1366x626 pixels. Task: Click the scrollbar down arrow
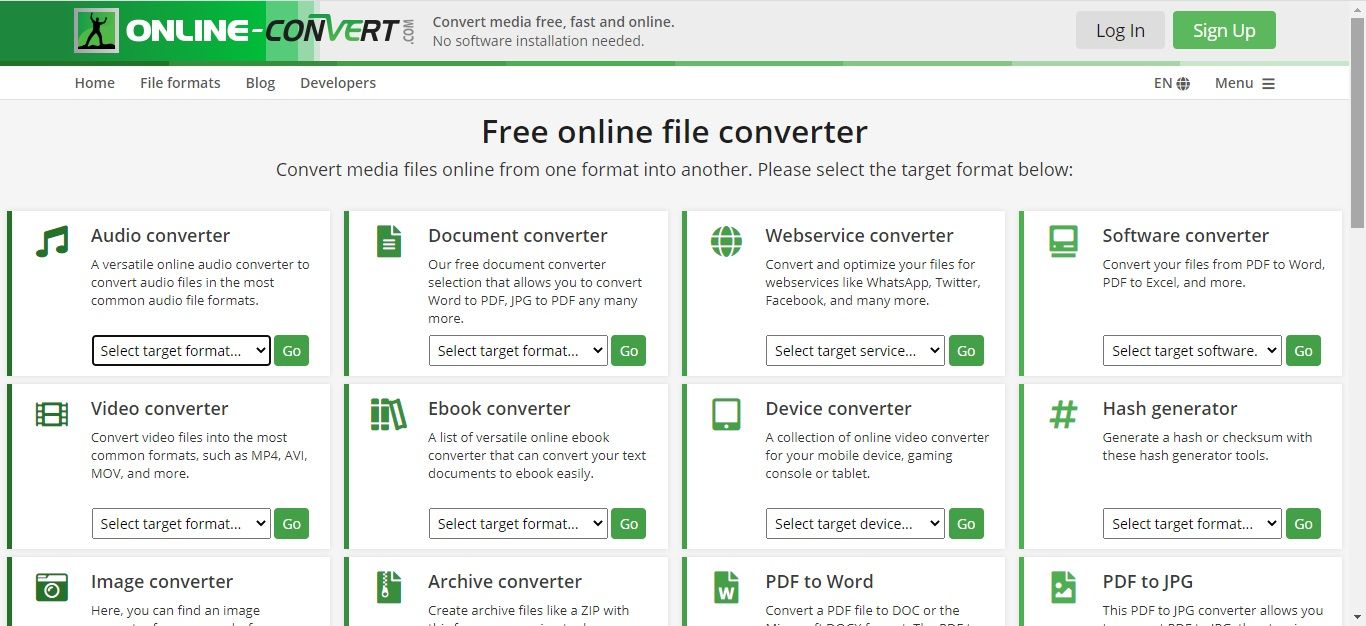[x=1357, y=617]
